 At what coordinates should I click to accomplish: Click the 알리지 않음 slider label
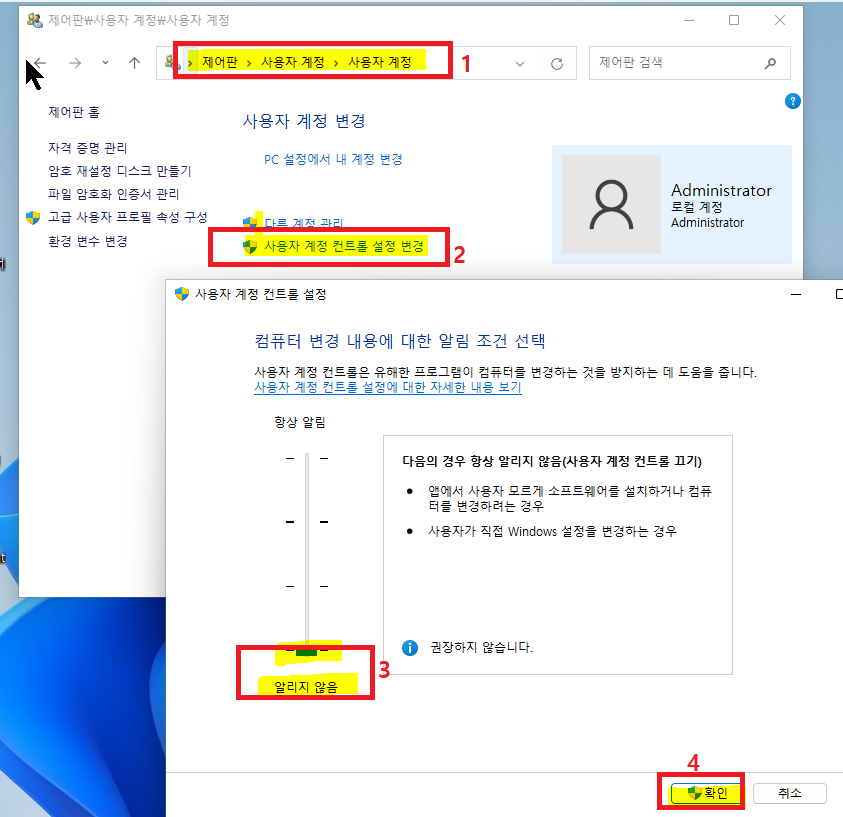tap(306, 686)
